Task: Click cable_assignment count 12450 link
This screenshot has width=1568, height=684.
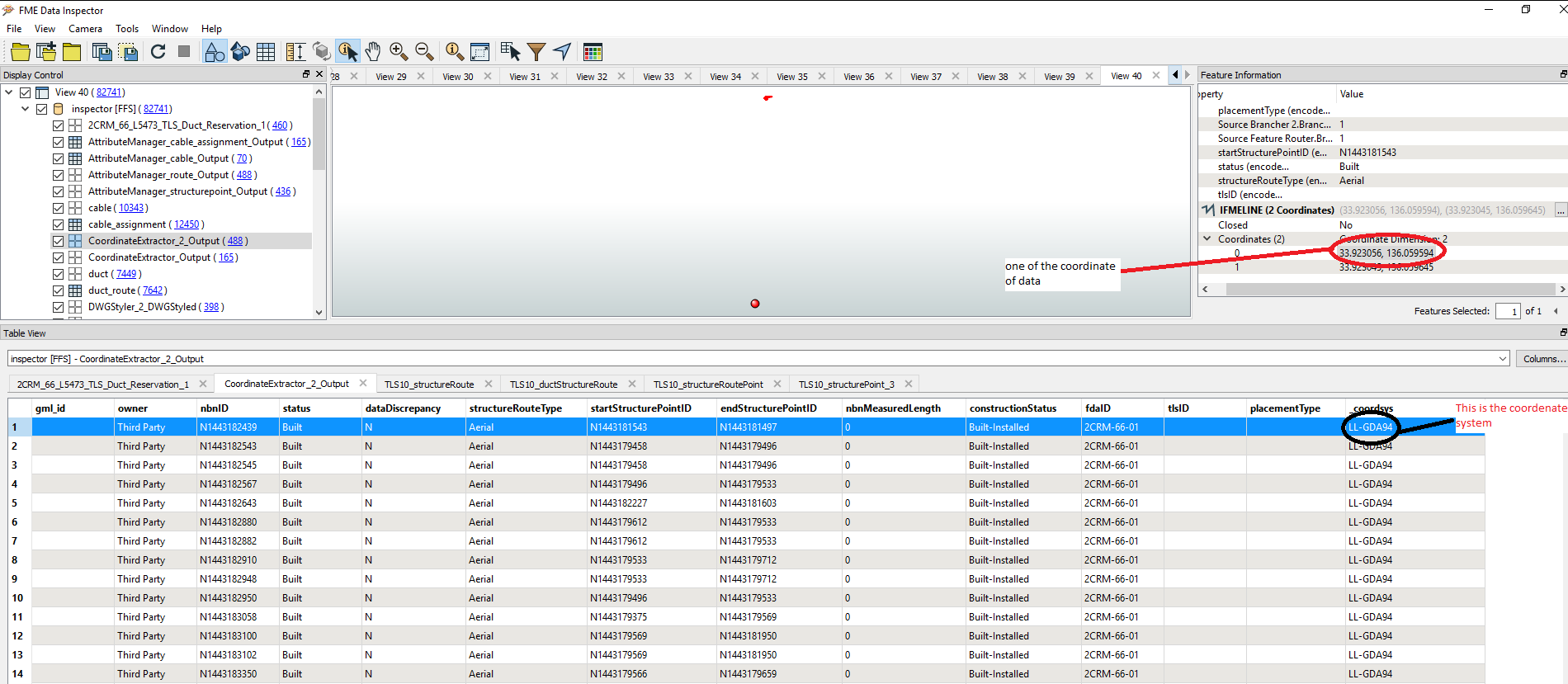Action: (x=187, y=224)
